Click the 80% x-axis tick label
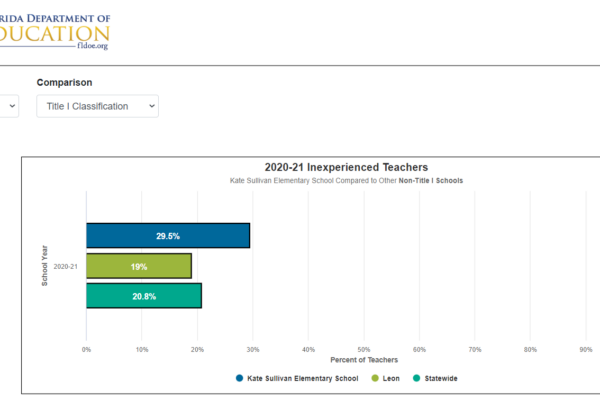Screen dimensions: 600x400 (x=530, y=349)
